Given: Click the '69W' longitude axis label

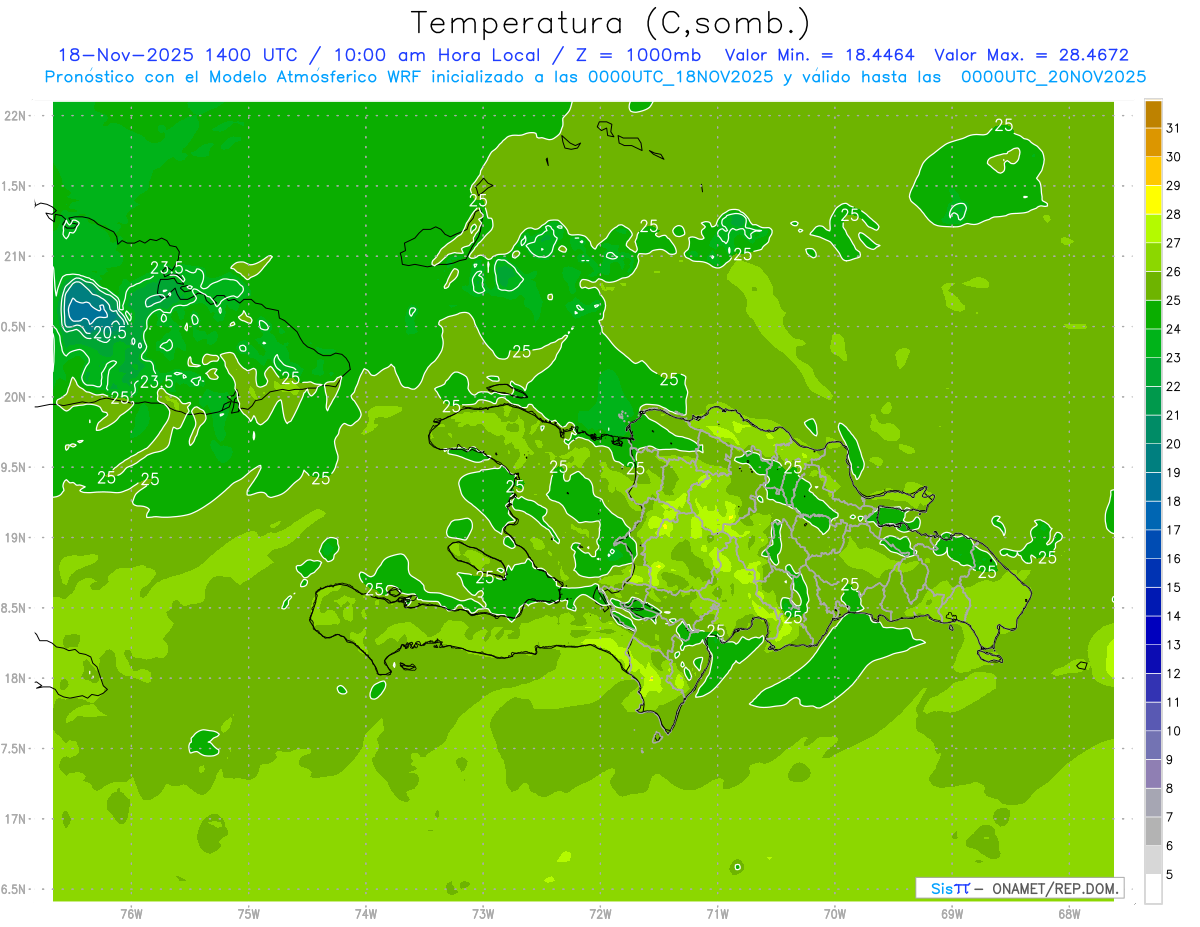Looking at the screenshot, I should (952, 914).
